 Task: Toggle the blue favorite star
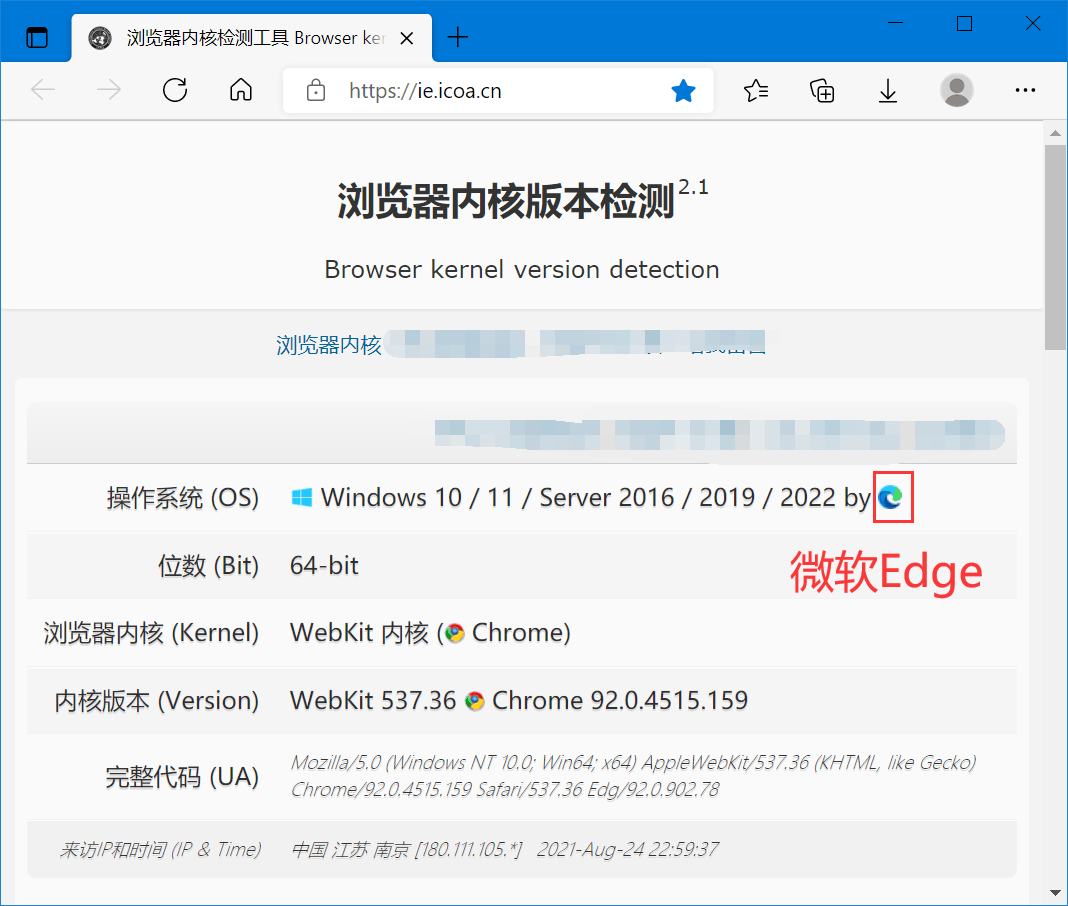pyautogui.click(x=683, y=90)
